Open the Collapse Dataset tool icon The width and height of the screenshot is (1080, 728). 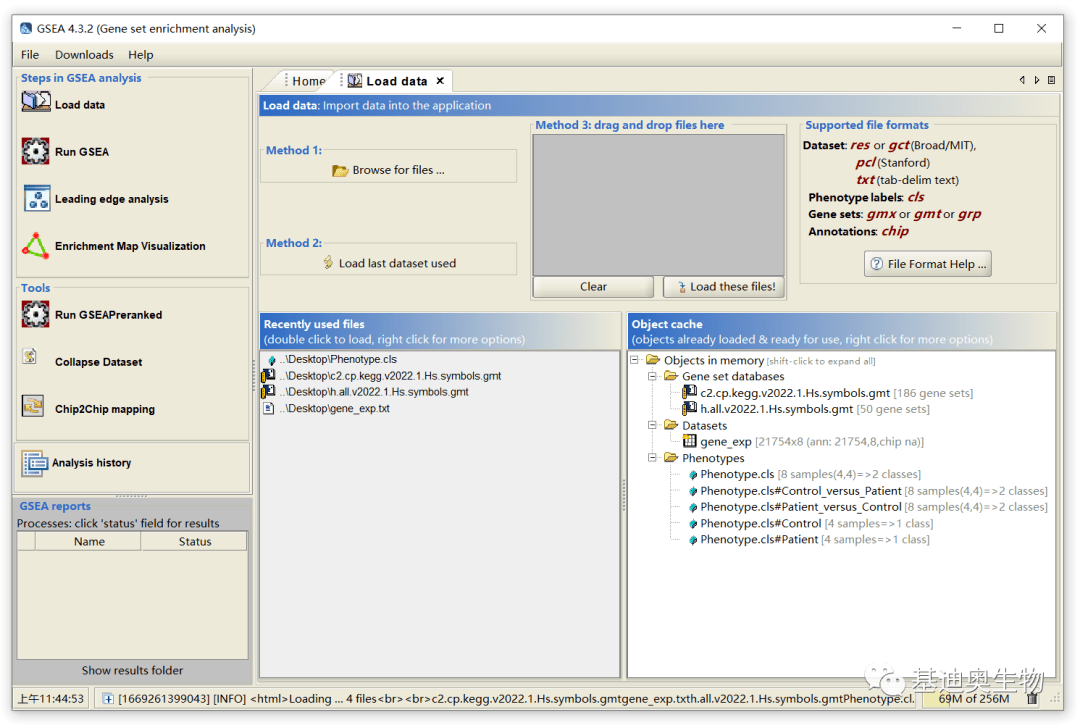click(x=31, y=358)
